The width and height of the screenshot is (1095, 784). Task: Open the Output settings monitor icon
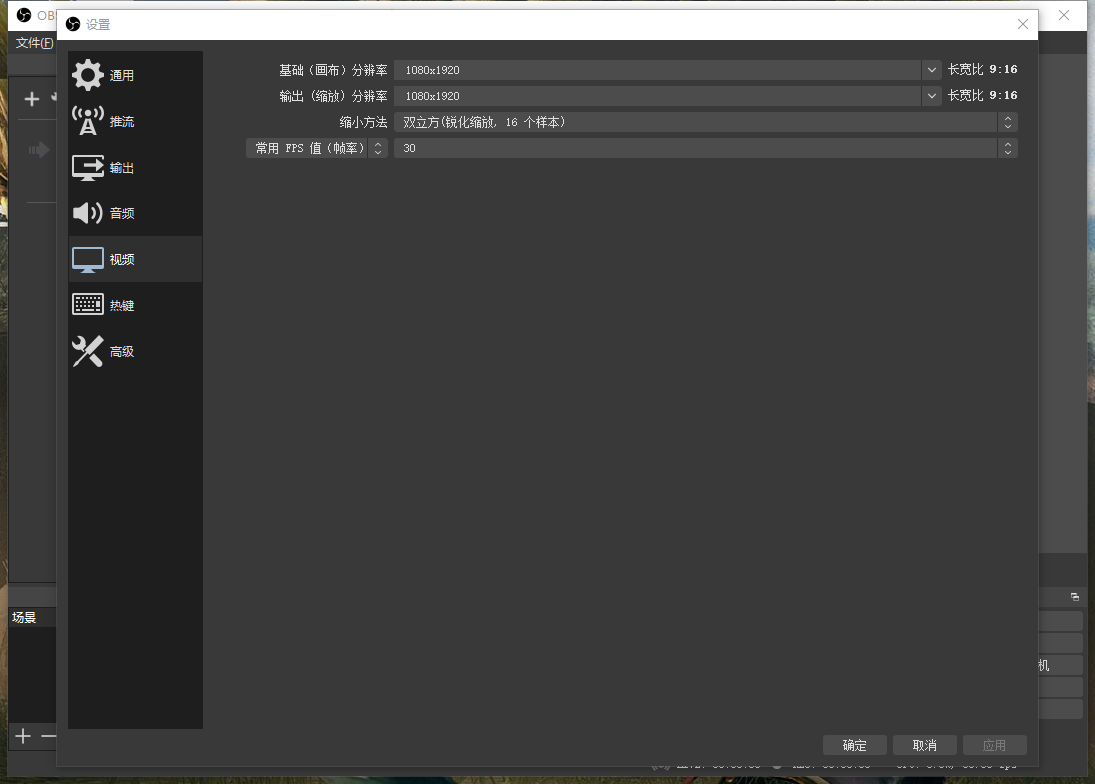pyautogui.click(x=88, y=168)
